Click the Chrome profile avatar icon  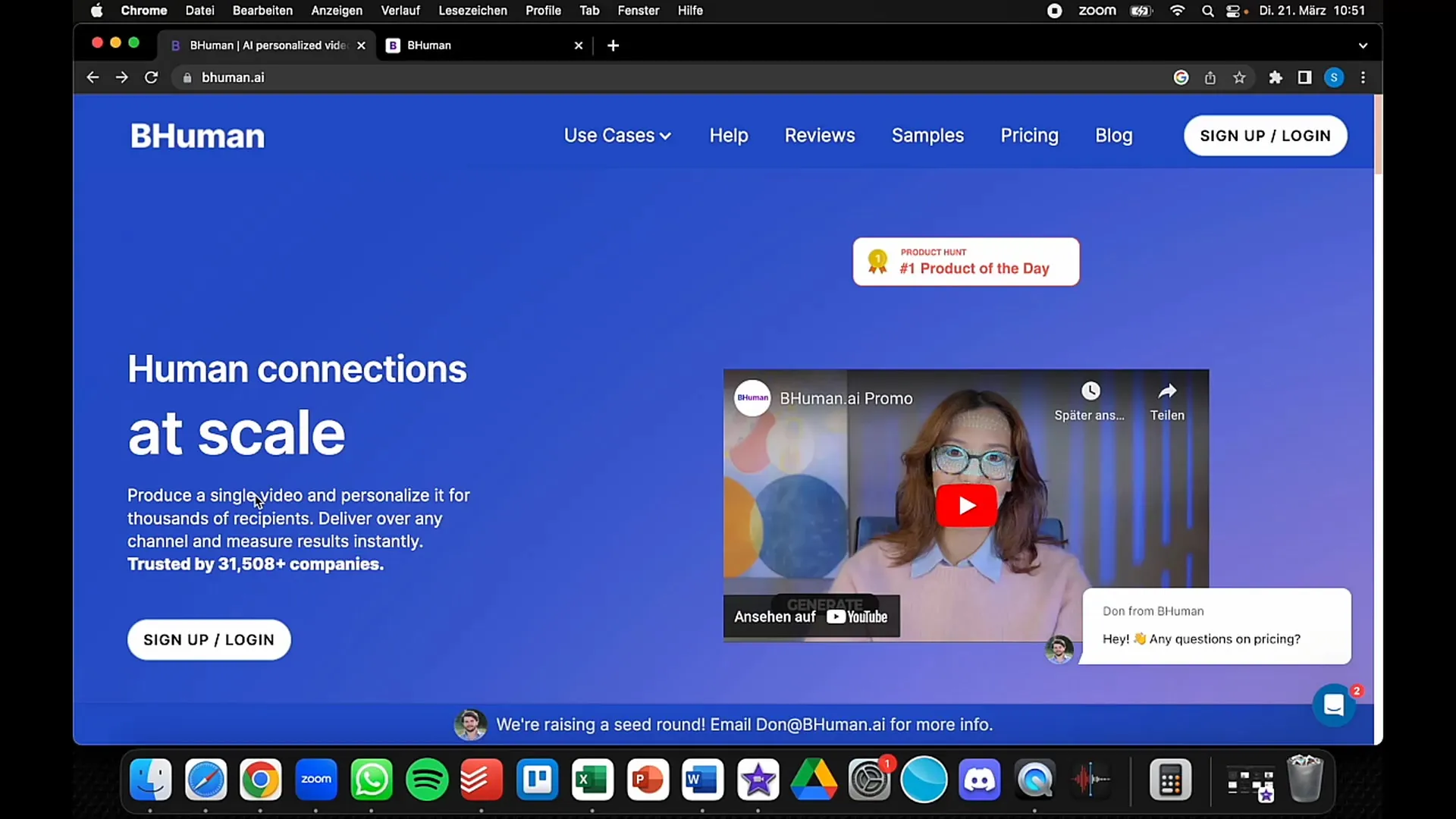coord(1335,77)
